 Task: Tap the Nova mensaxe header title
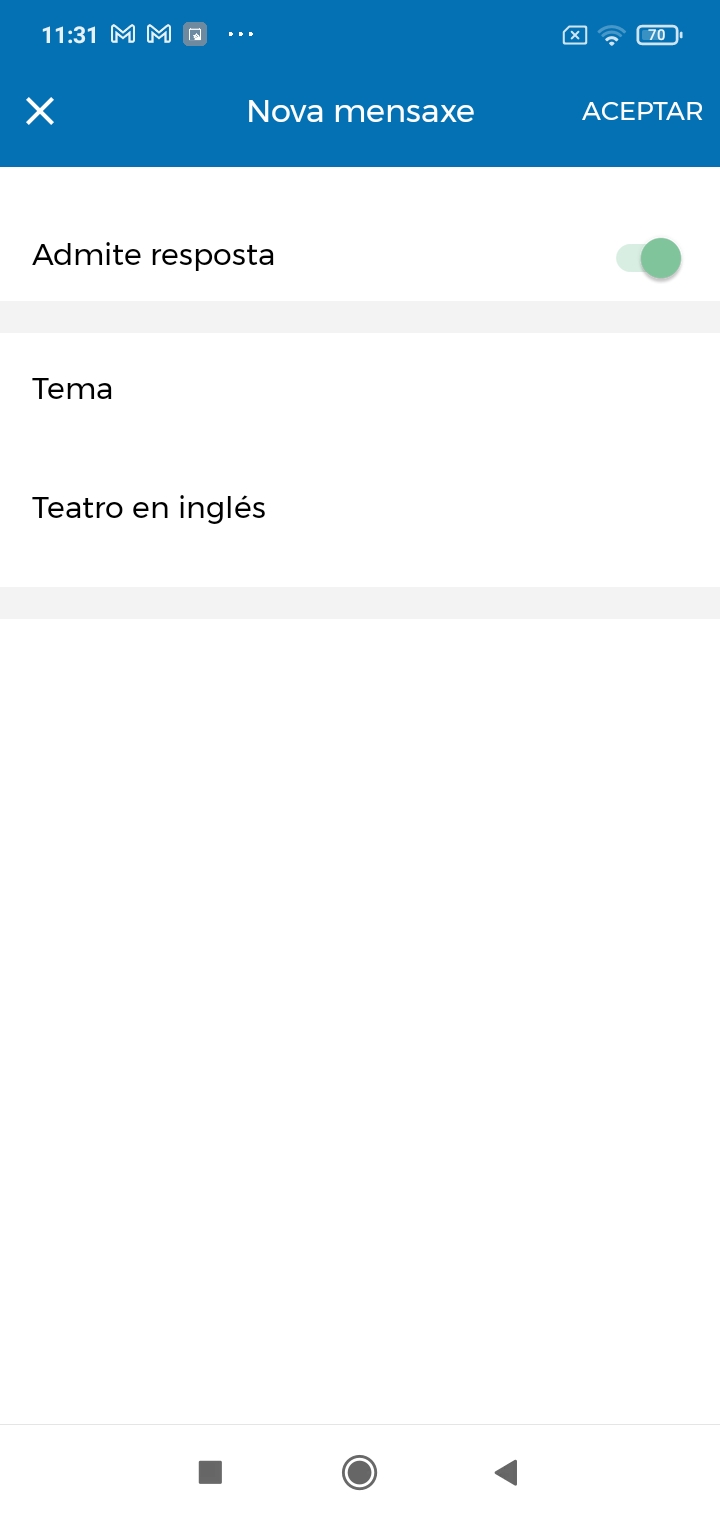click(x=360, y=111)
